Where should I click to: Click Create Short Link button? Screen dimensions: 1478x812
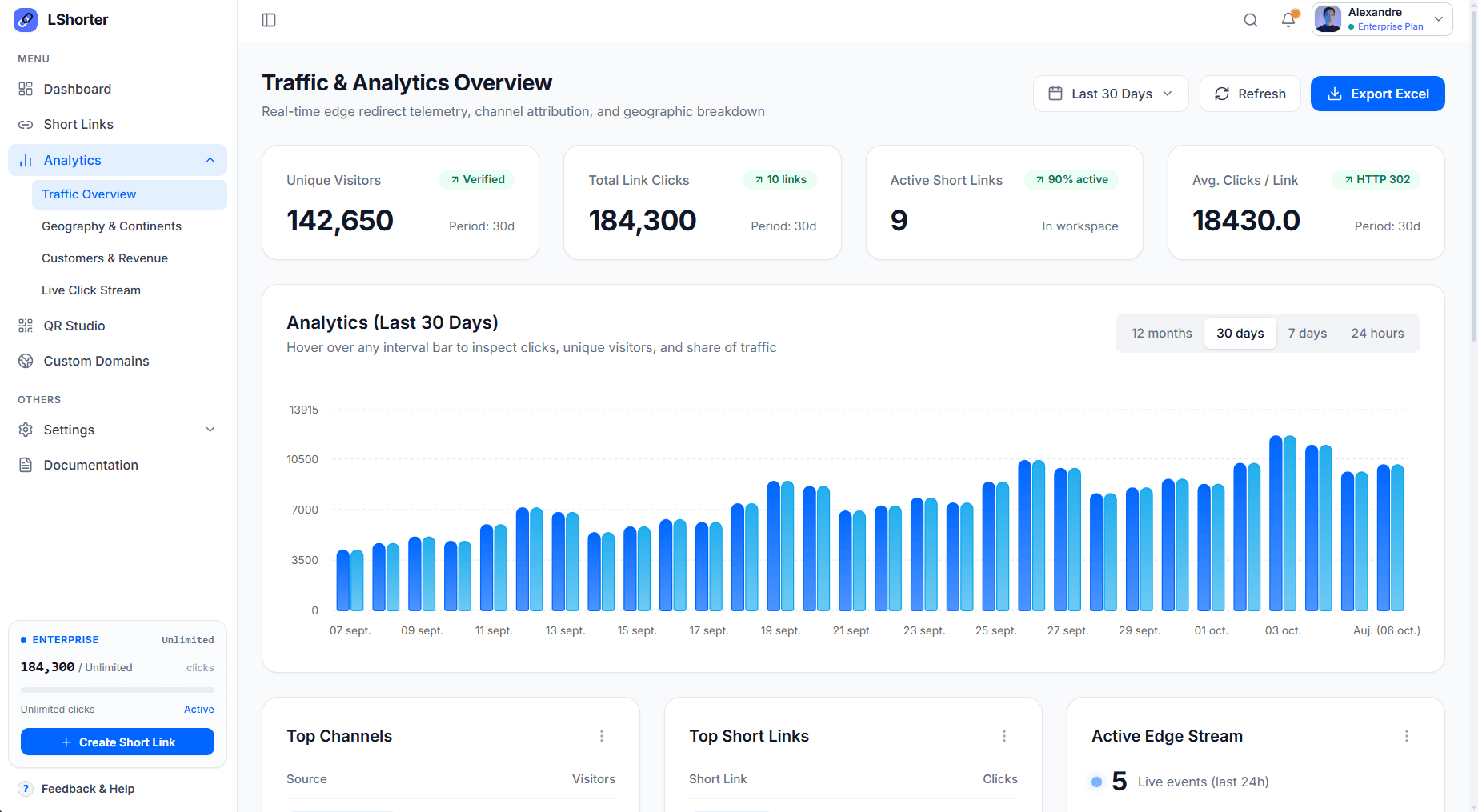point(118,742)
